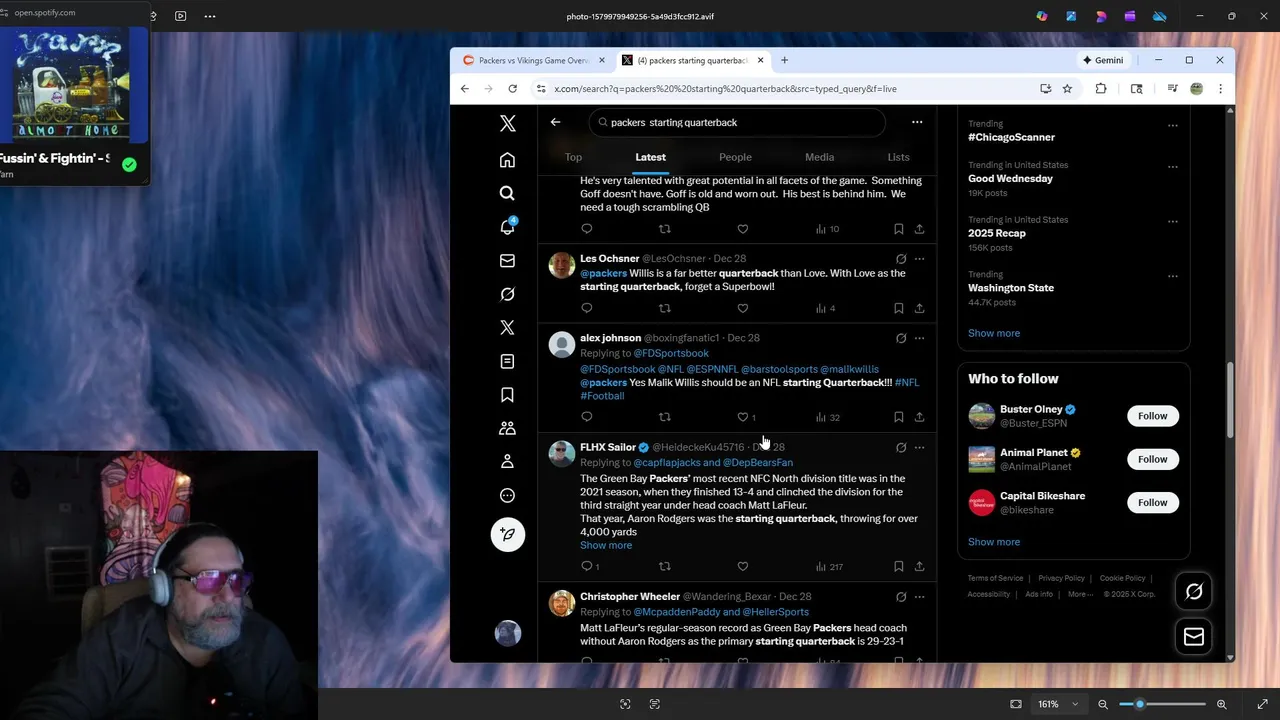1280x720 pixels.
Task: Open floating Grok button at bottom right
Action: point(1194,592)
